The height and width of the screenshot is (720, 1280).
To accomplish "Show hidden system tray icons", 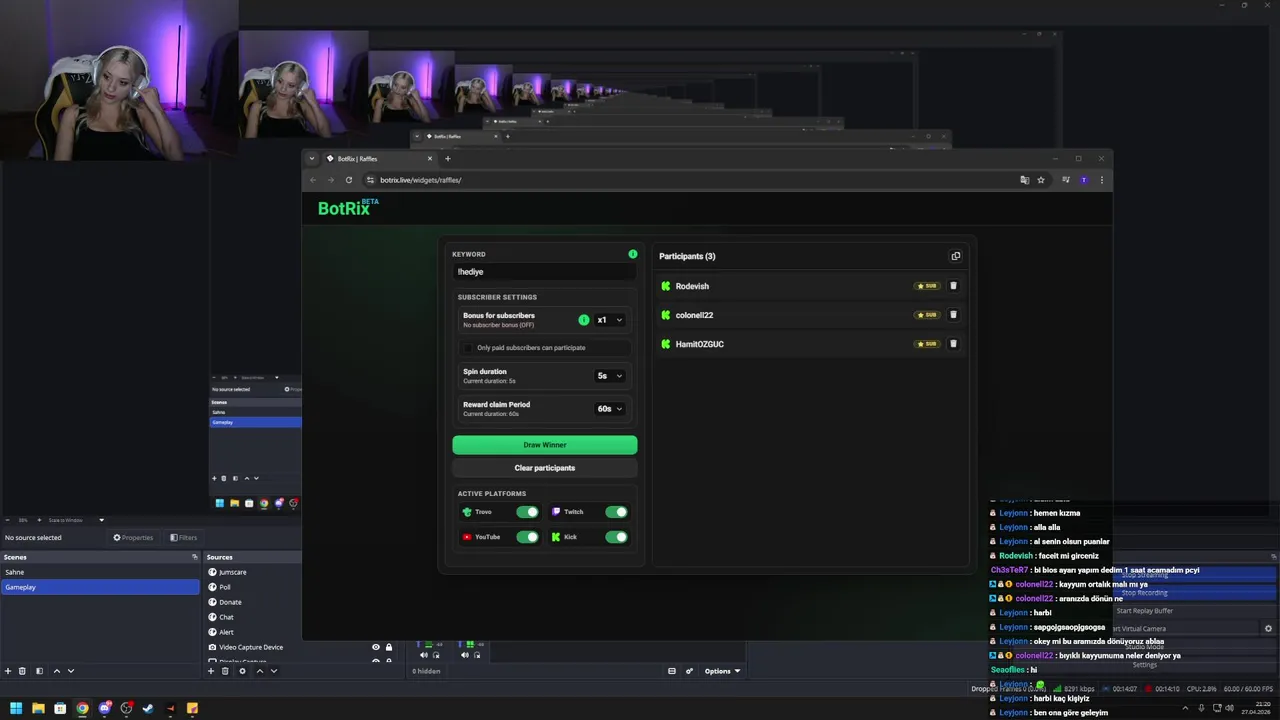I will (x=1186, y=708).
